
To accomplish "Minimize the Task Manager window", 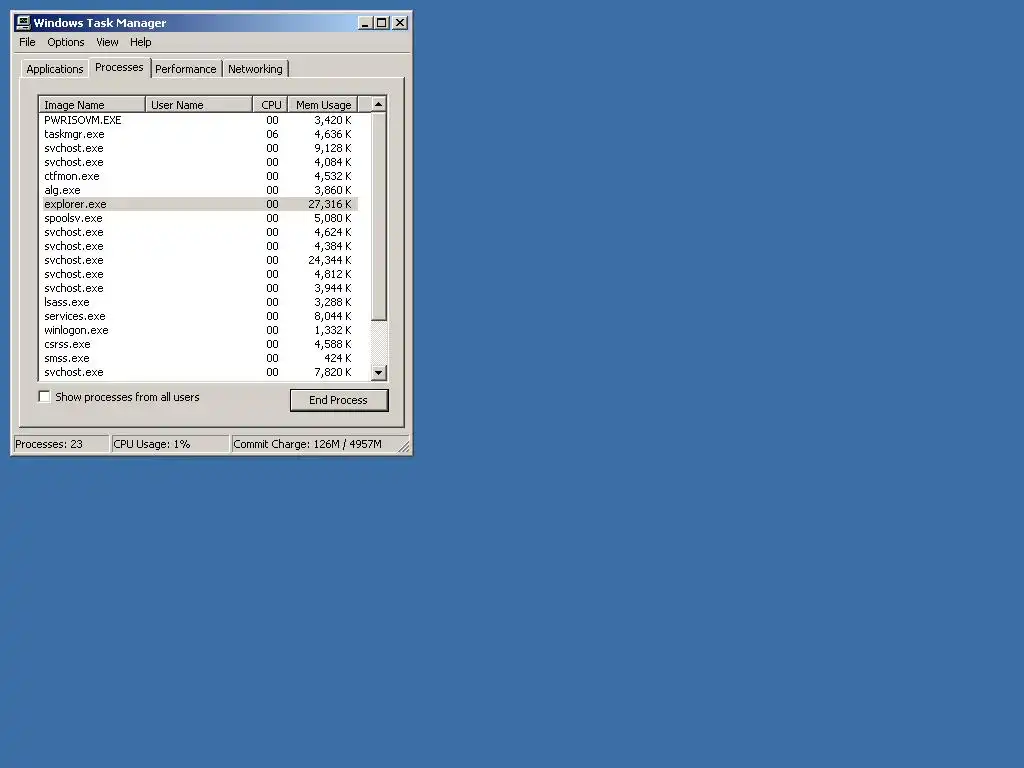I will click(365, 23).
